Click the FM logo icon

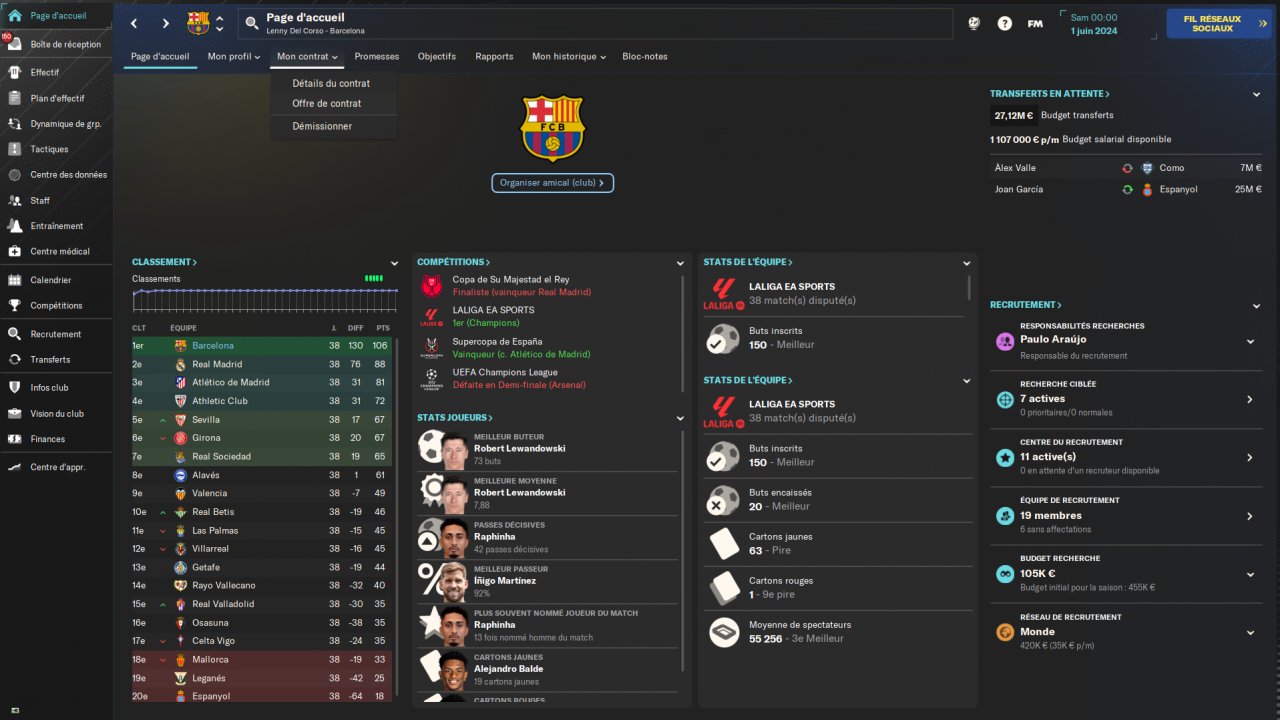point(1035,23)
